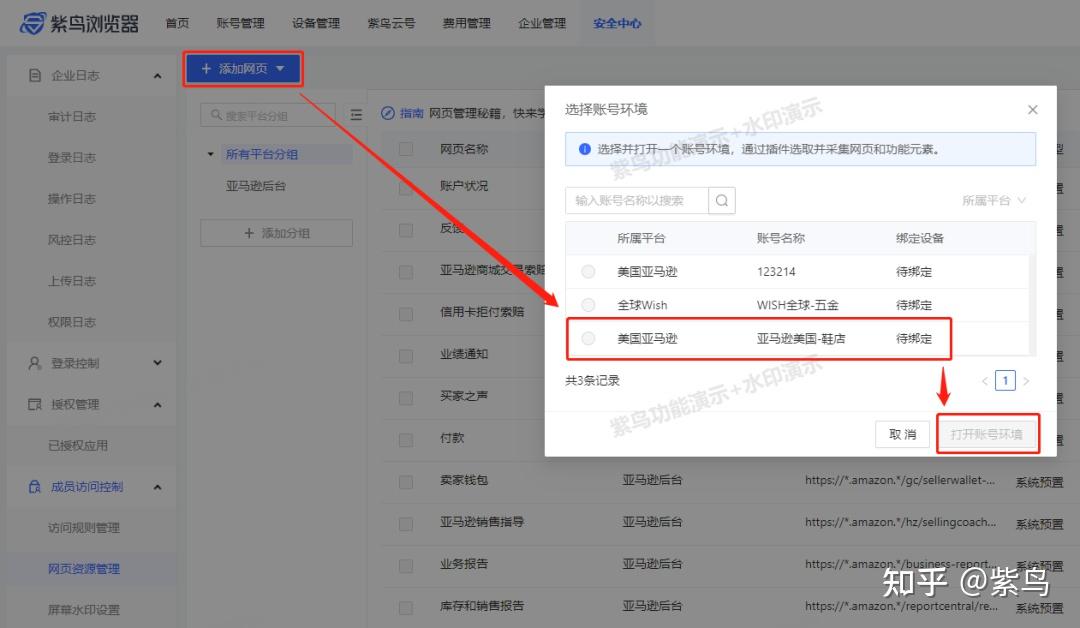Screen dimensions: 1080x628
Task: Open 登录日志 in the sidebar
Action: [72, 158]
